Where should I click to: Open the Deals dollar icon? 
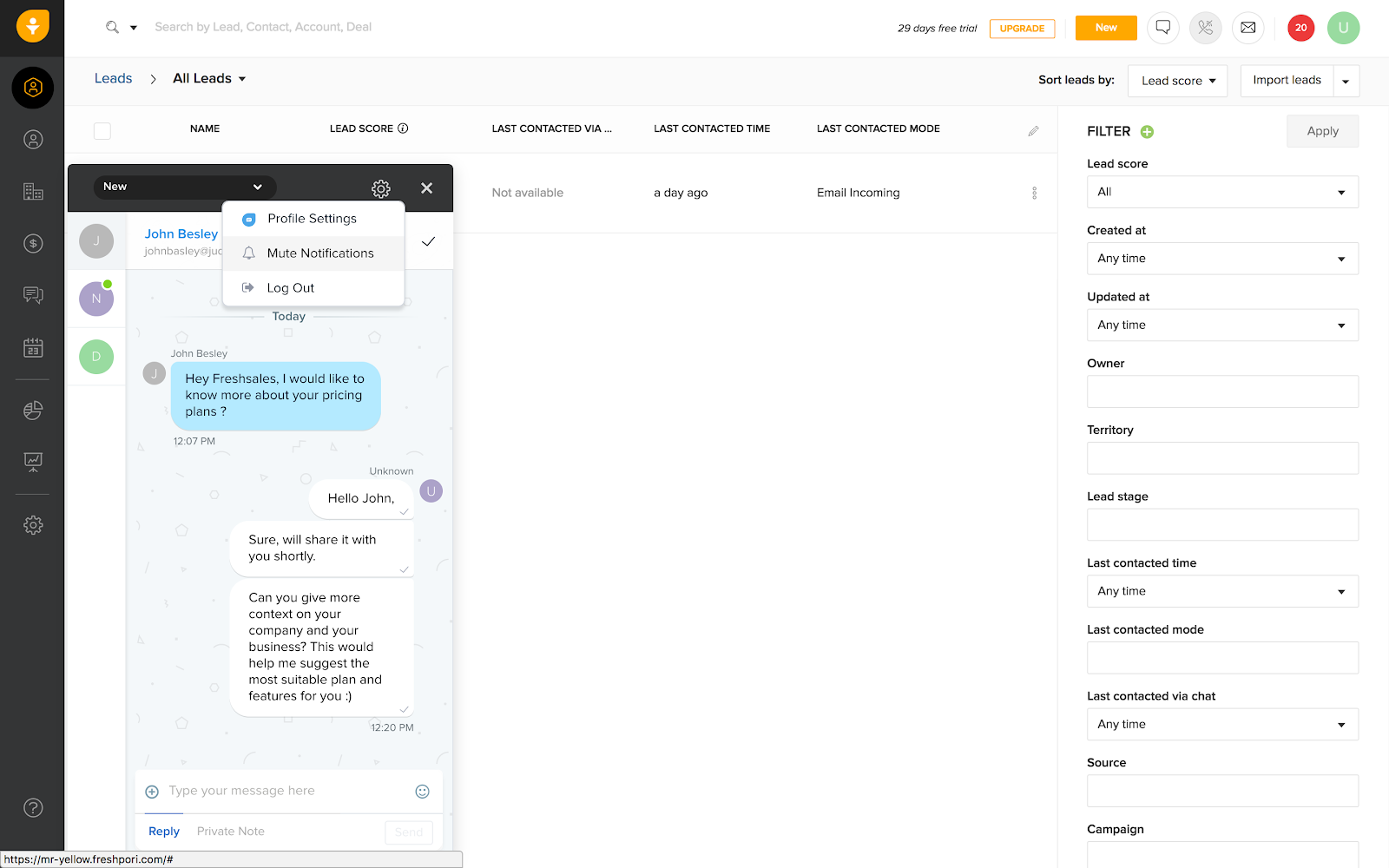(33, 244)
